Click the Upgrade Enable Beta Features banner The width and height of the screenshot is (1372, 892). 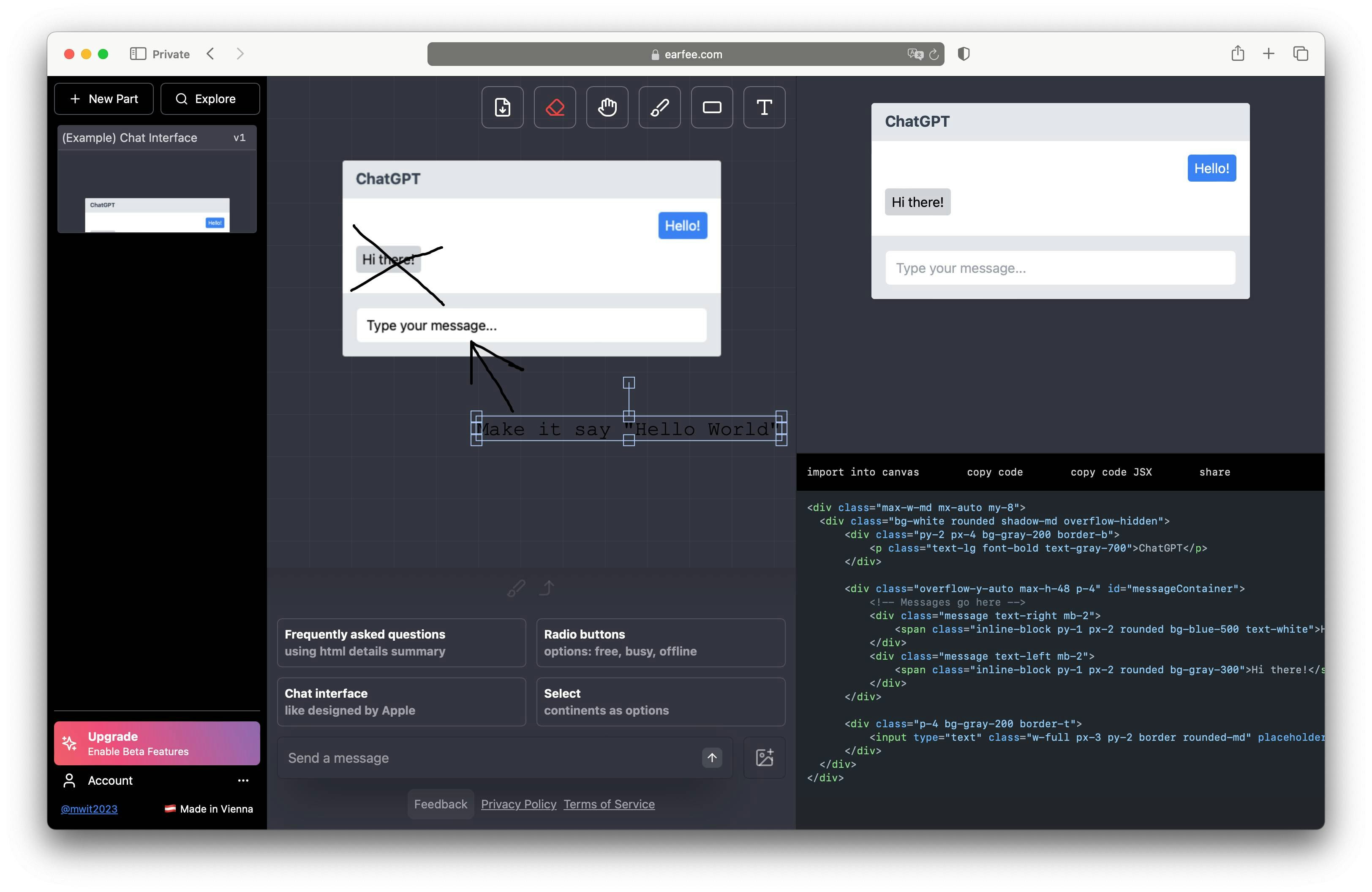pos(157,743)
